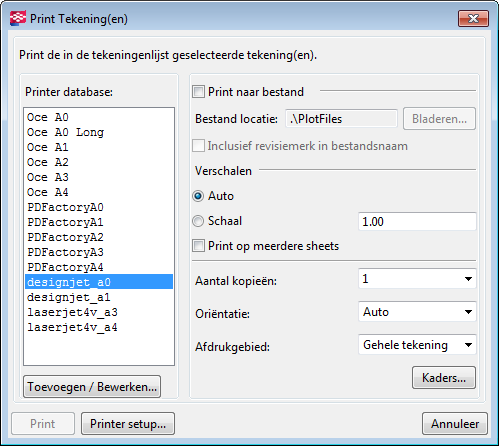This screenshot has height=446, width=499.
Task: Enable Print naar bestand checkbox
Action: [x=198, y=92]
